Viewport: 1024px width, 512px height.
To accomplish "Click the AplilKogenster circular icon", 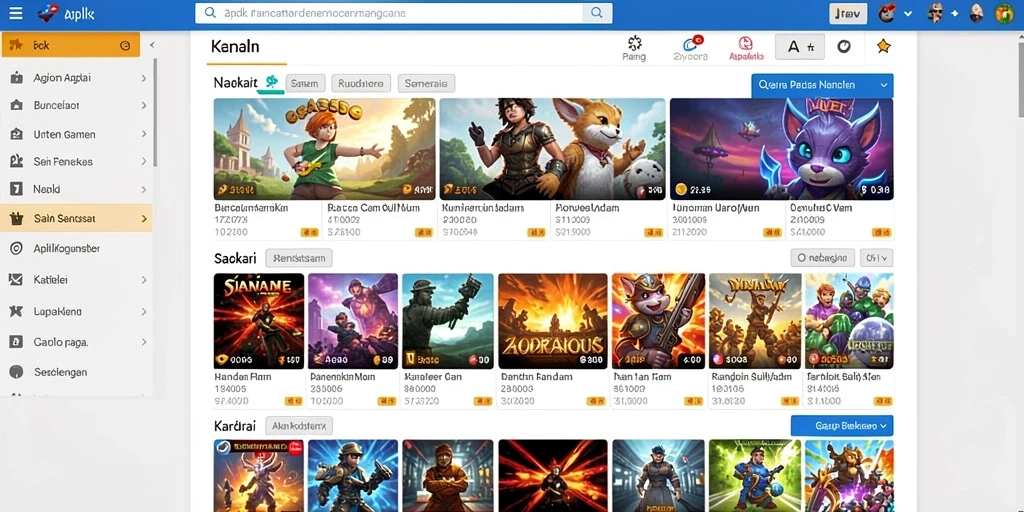I will click(16, 248).
